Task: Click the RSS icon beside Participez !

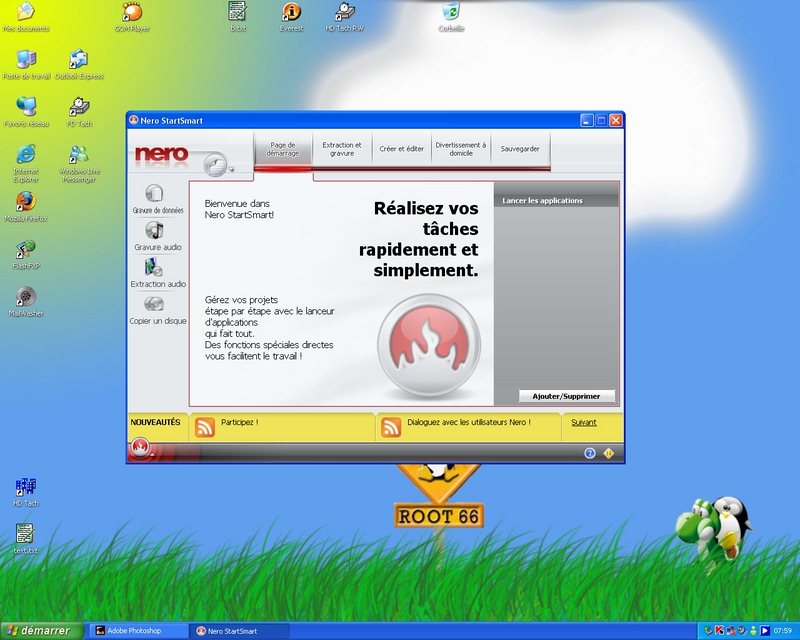Action: coord(204,427)
